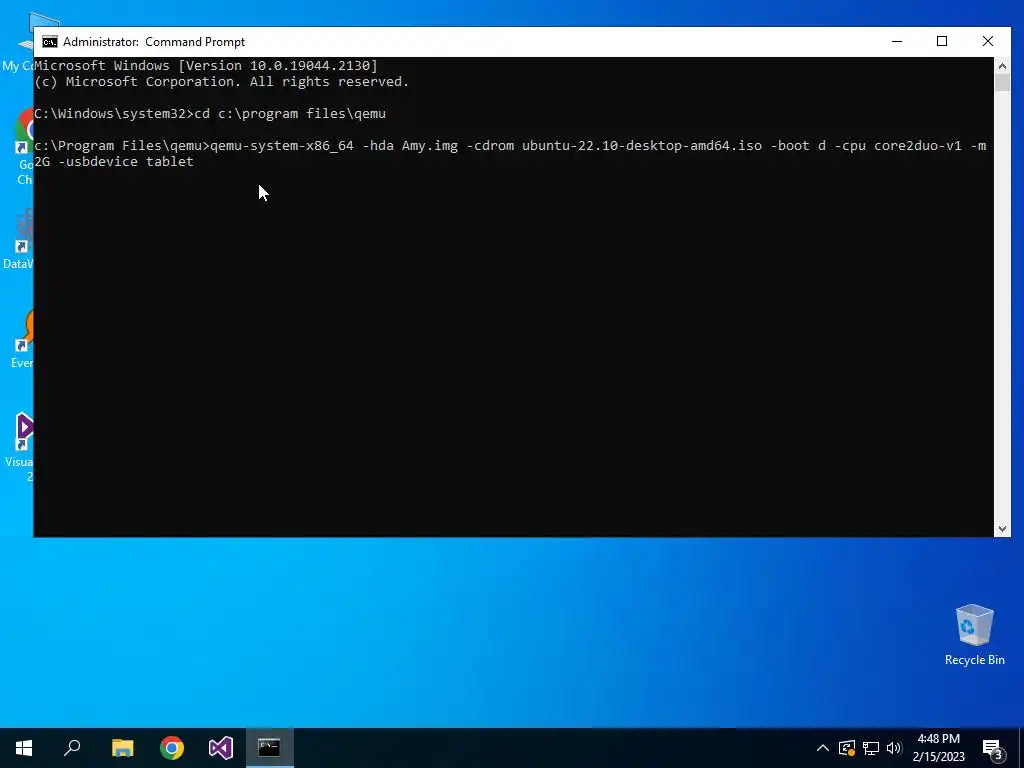
Task: Click the Microsoft Windows version line
Action: [206, 65]
